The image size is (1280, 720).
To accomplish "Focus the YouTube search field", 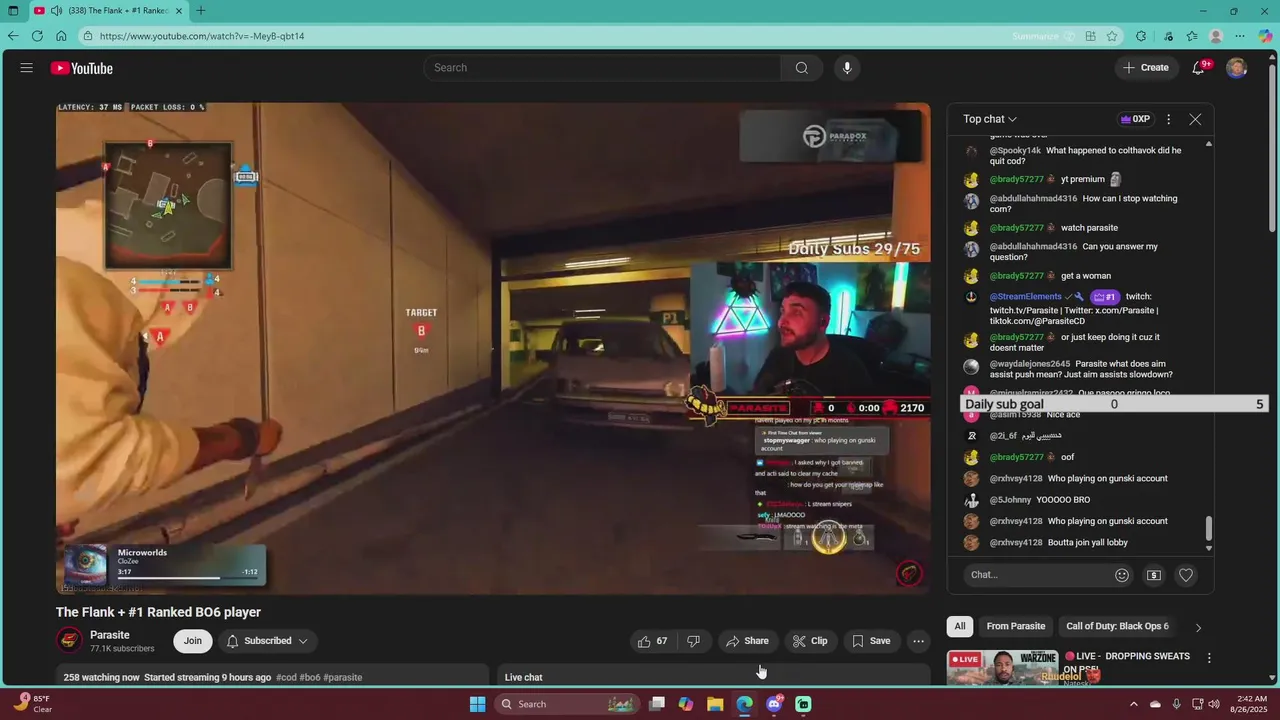I will click(602, 68).
